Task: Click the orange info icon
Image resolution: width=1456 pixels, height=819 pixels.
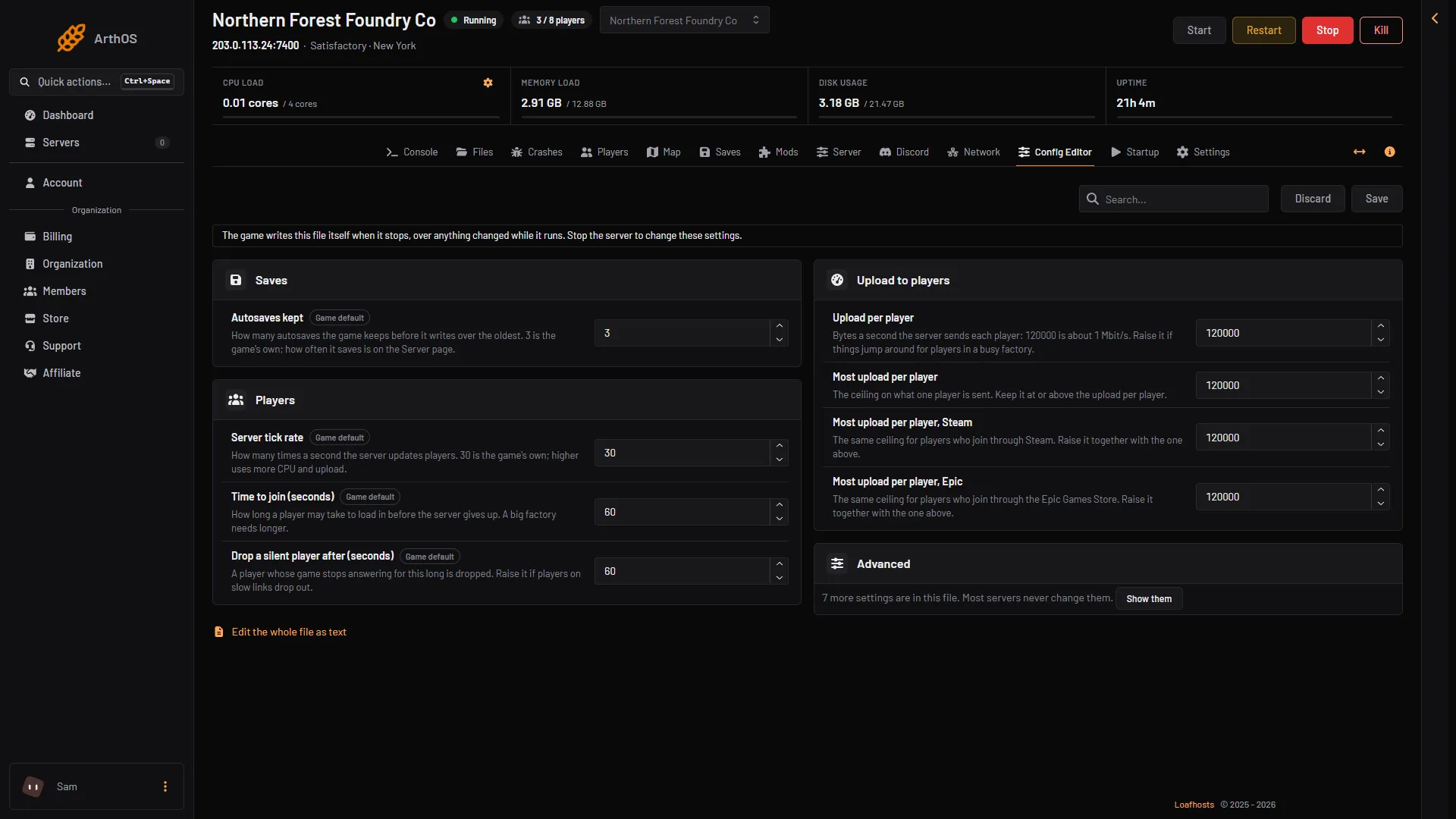Action: (1389, 152)
